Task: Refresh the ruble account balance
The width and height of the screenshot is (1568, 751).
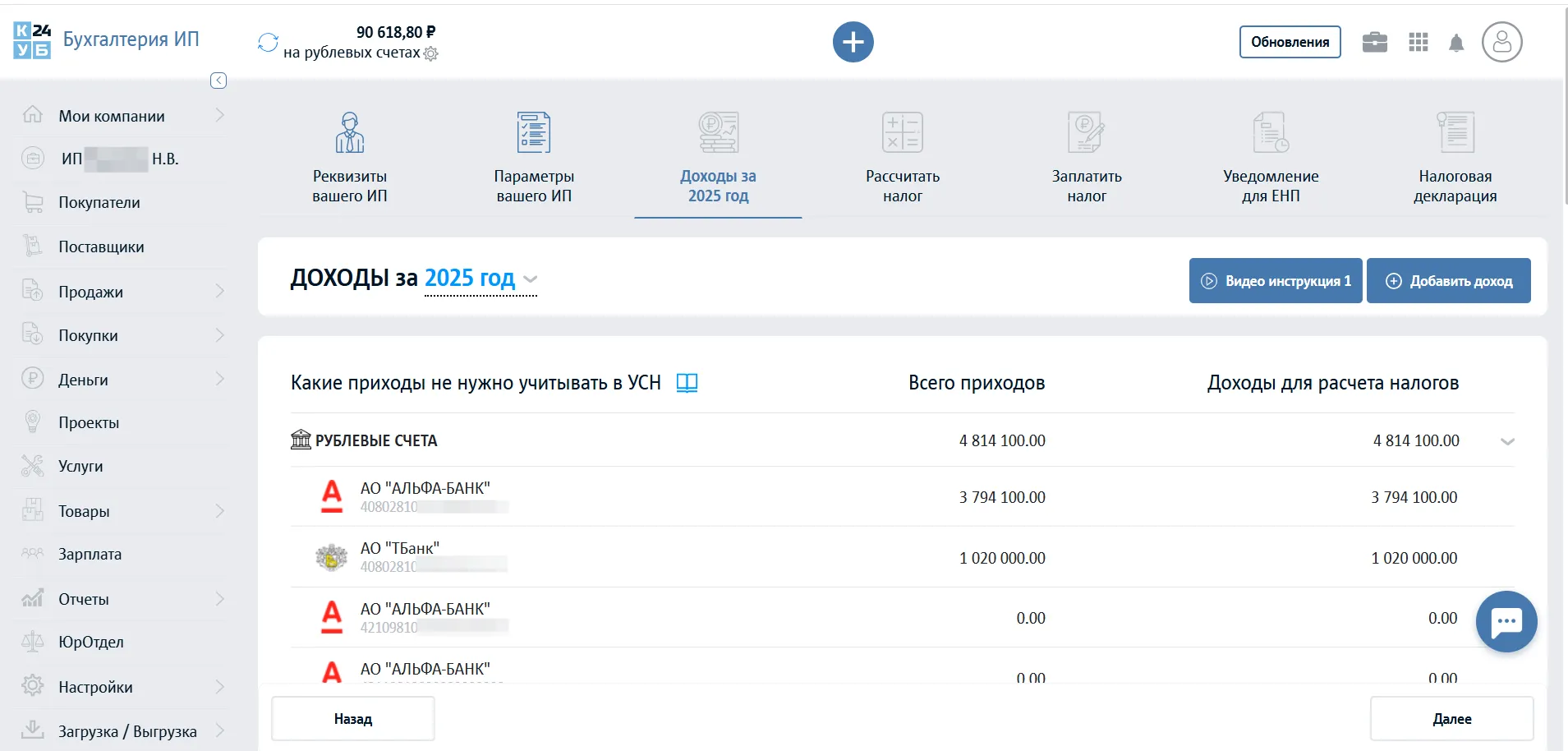Action: pyautogui.click(x=268, y=42)
